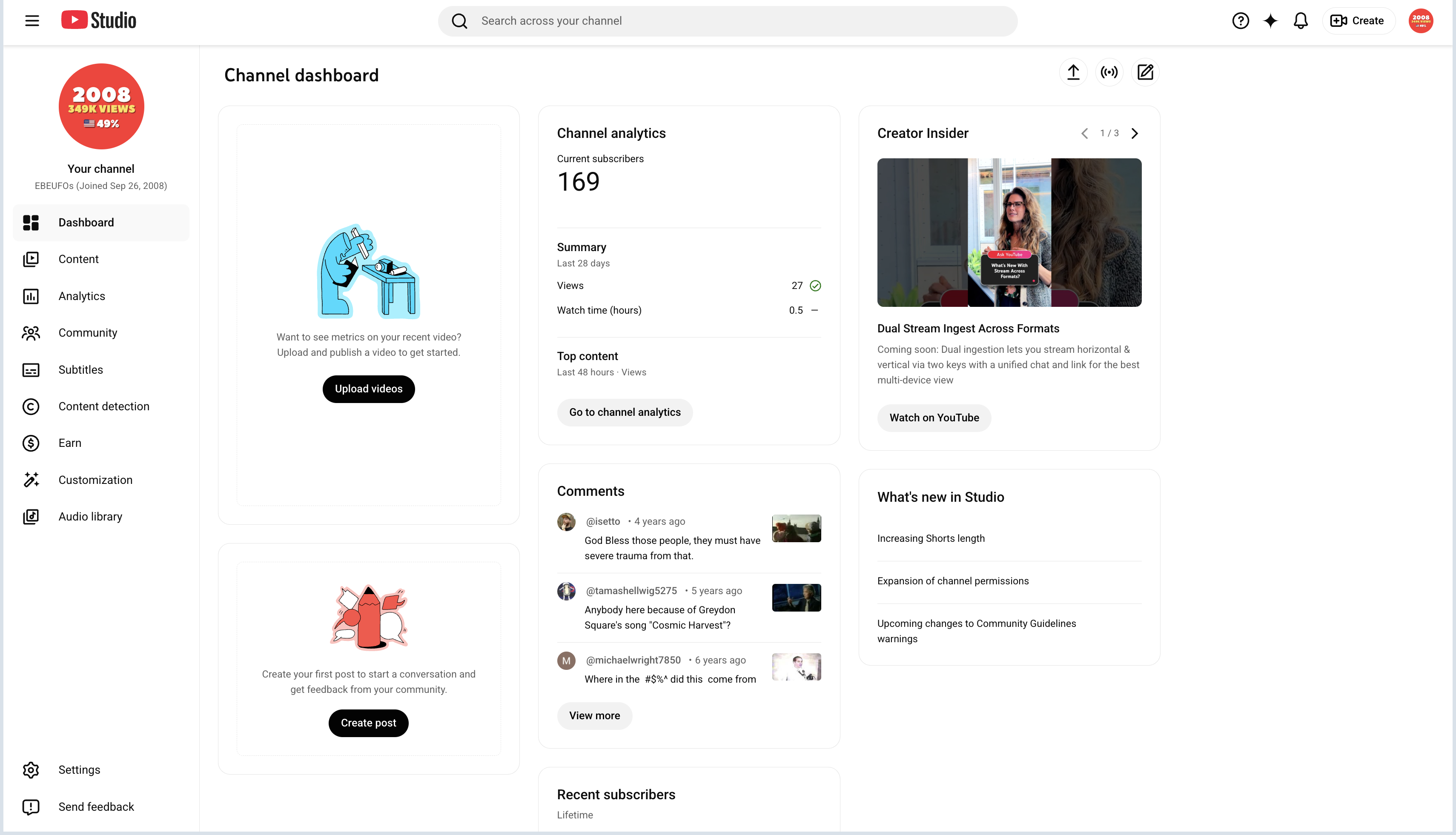1456x835 pixels.
Task: Click Go to channel analytics
Action: pyautogui.click(x=625, y=412)
